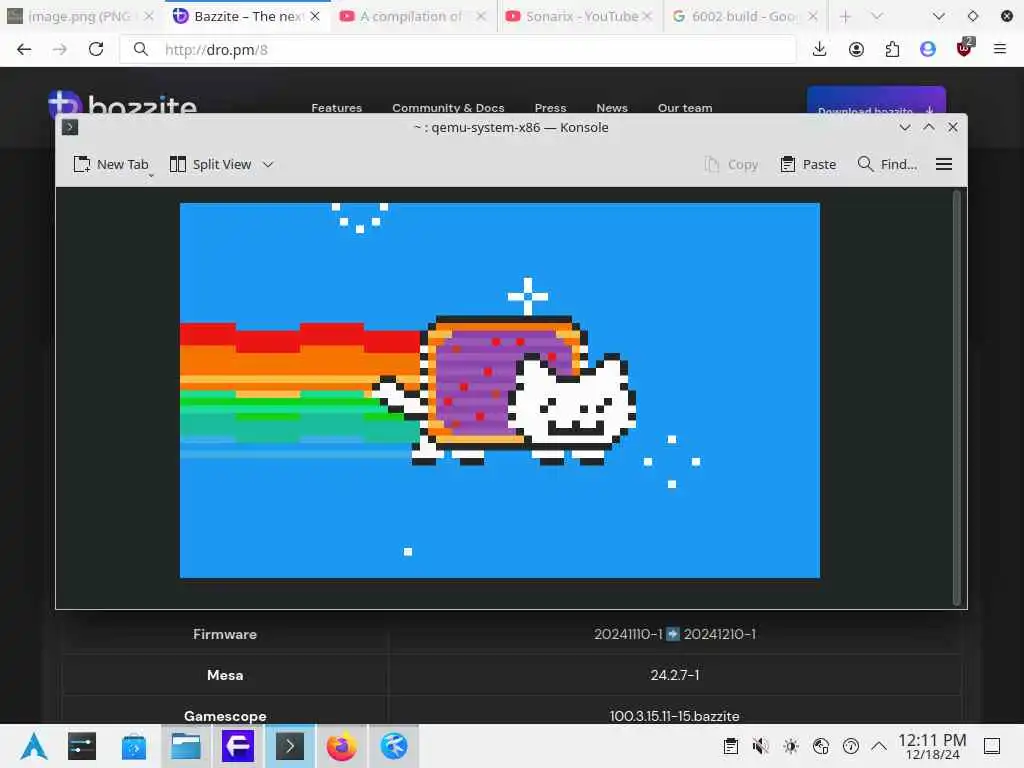Switch to the 6002 build Google tab
This screenshot has width=1024, height=768.
point(744,16)
